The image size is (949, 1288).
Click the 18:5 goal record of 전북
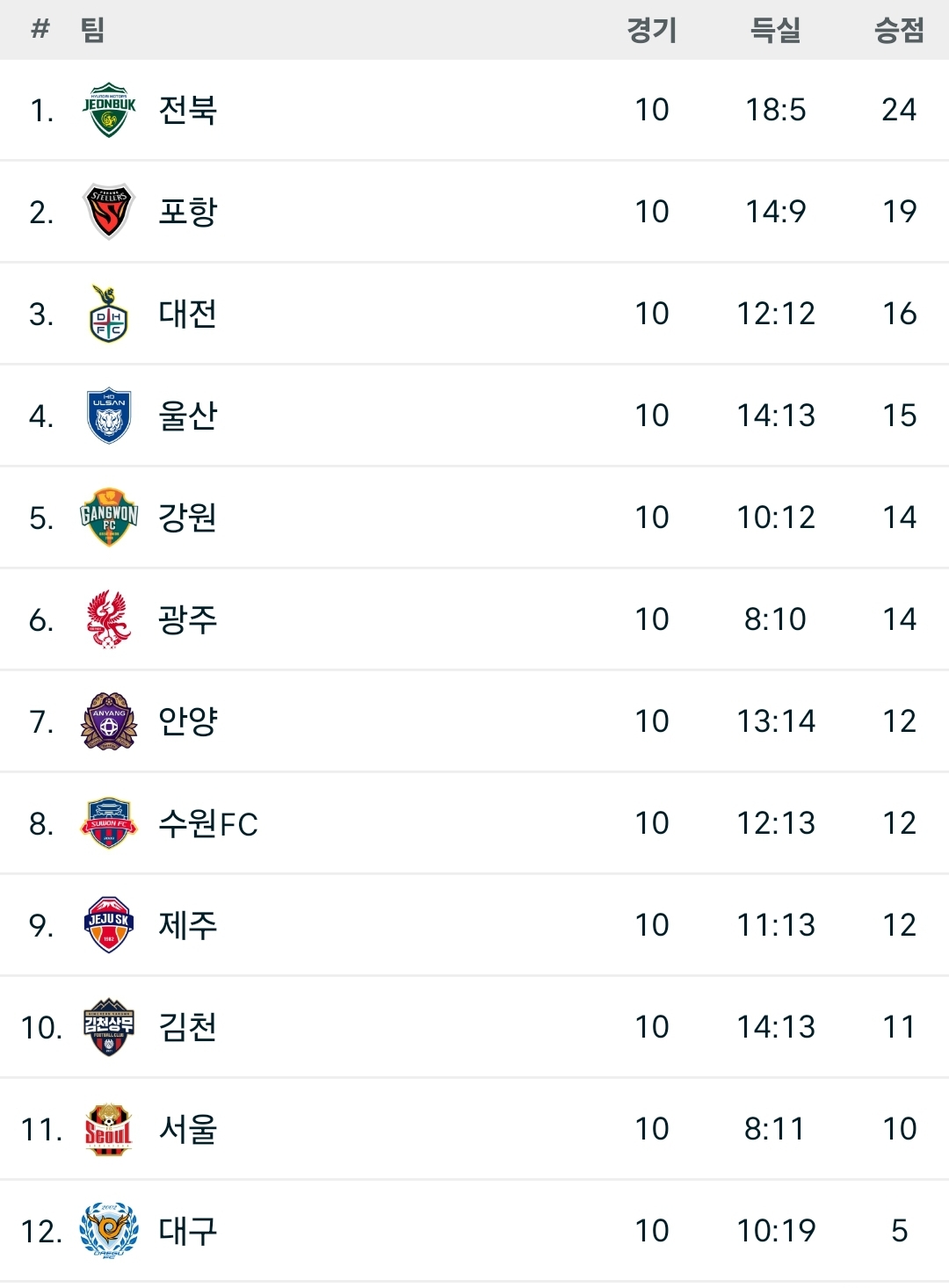click(x=775, y=110)
